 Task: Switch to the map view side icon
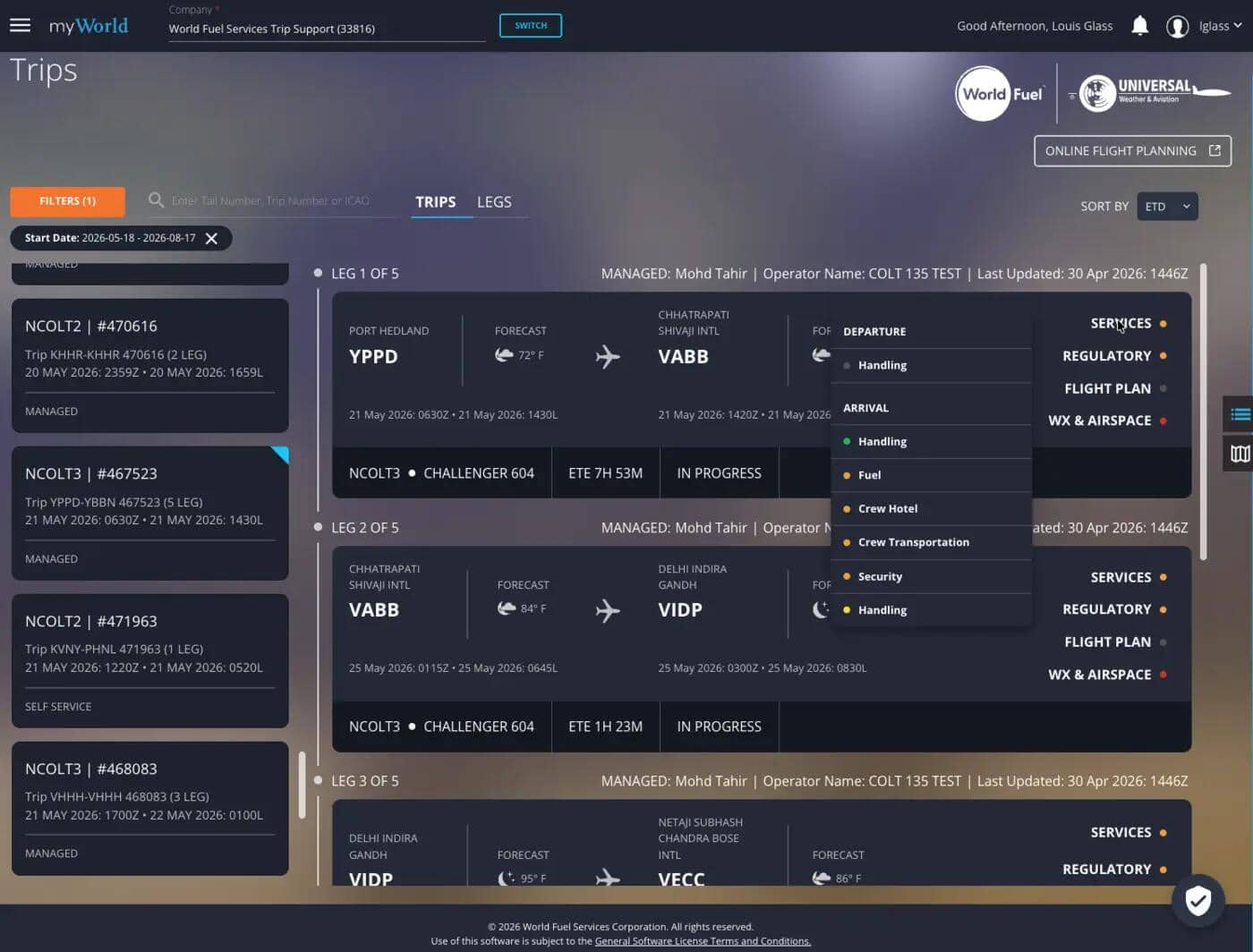(1240, 453)
